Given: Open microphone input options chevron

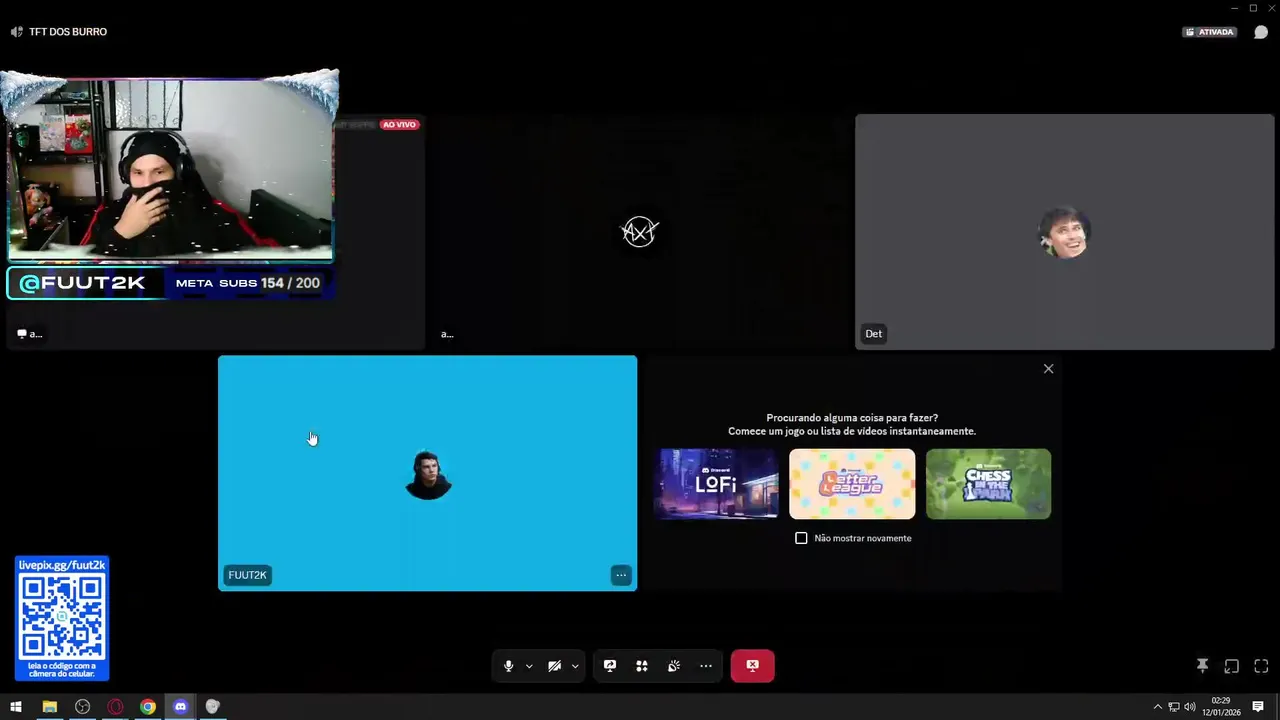Looking at the screenshot, I should click(x=529, y=666).
